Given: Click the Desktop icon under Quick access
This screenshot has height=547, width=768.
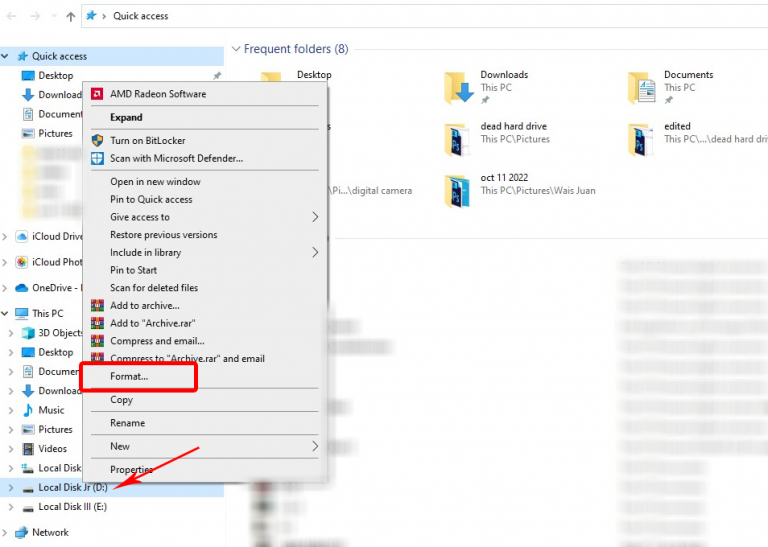Looking at the screenshot, I should [x=28, y=75].
